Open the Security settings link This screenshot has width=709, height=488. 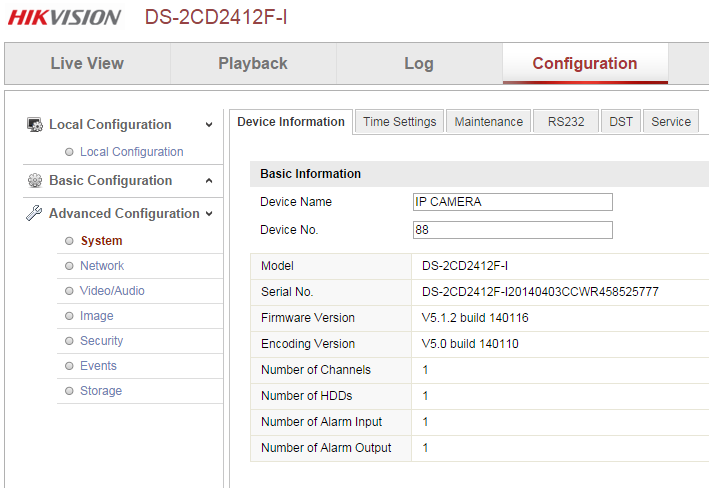click(101, 341)
